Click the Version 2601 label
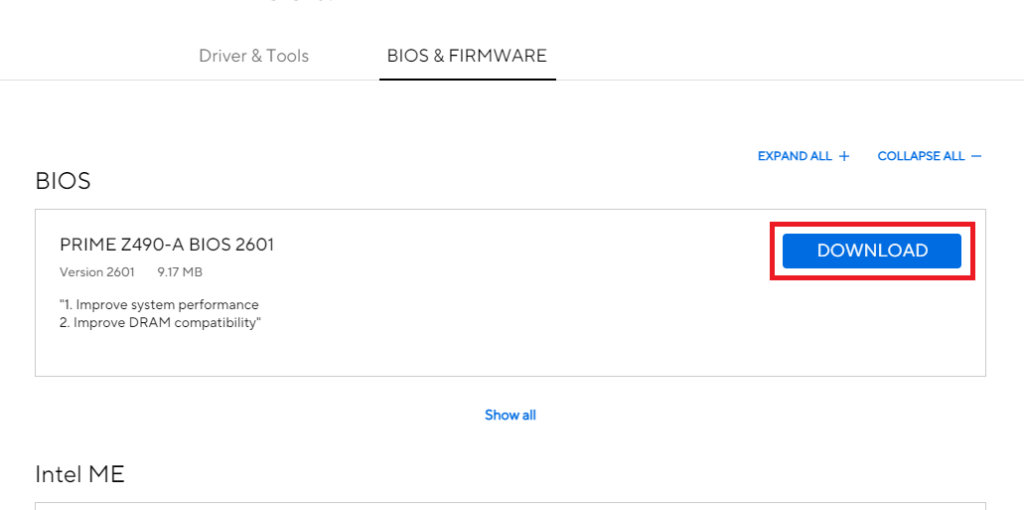This screenshot has height=510, width=1024. [x=97, y=272]
